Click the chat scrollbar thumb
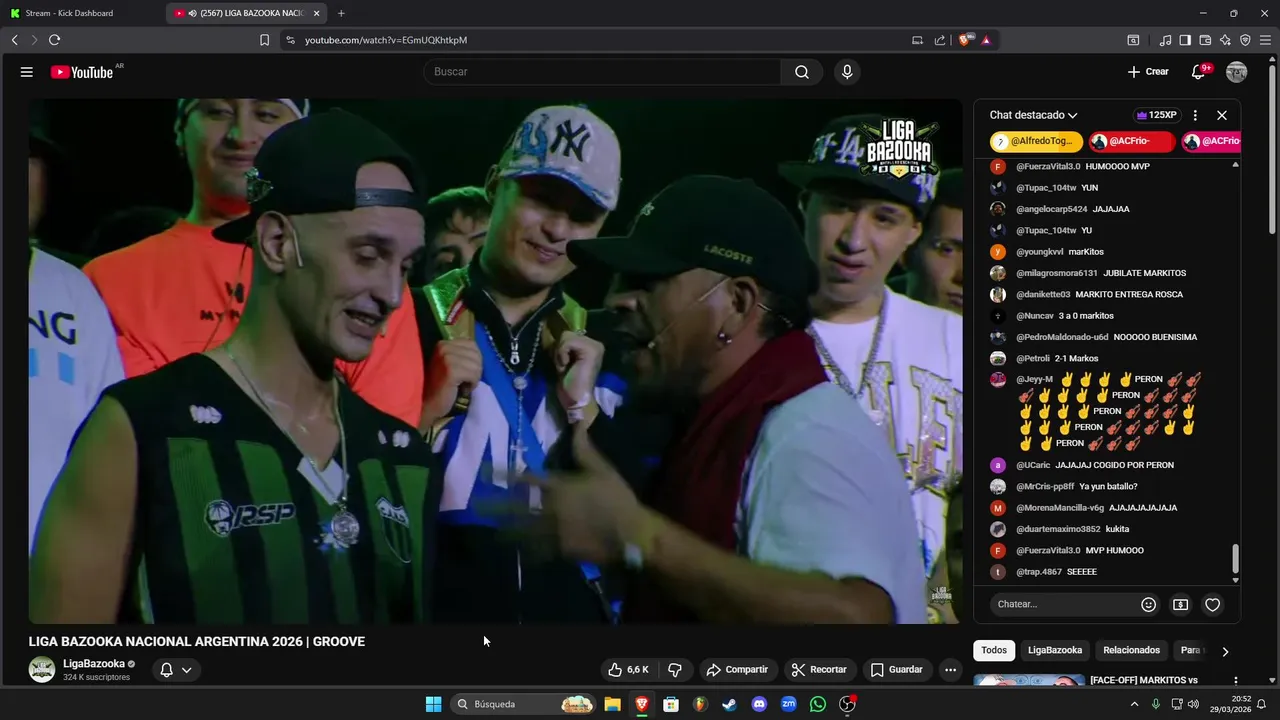Screen dimensions: 1280x720 coord(1235,558)
